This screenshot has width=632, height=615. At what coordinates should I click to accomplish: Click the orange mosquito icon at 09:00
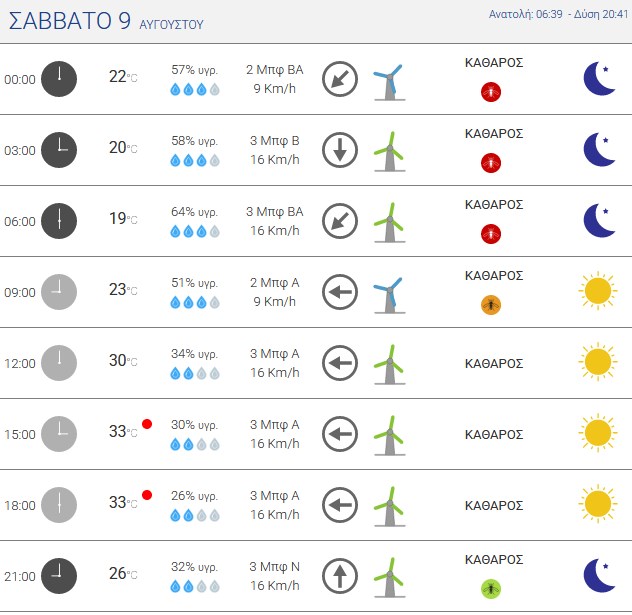coord(491,305)
